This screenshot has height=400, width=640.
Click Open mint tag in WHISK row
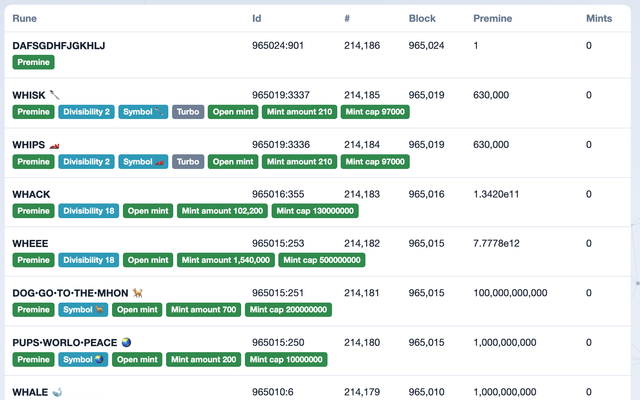233,112
